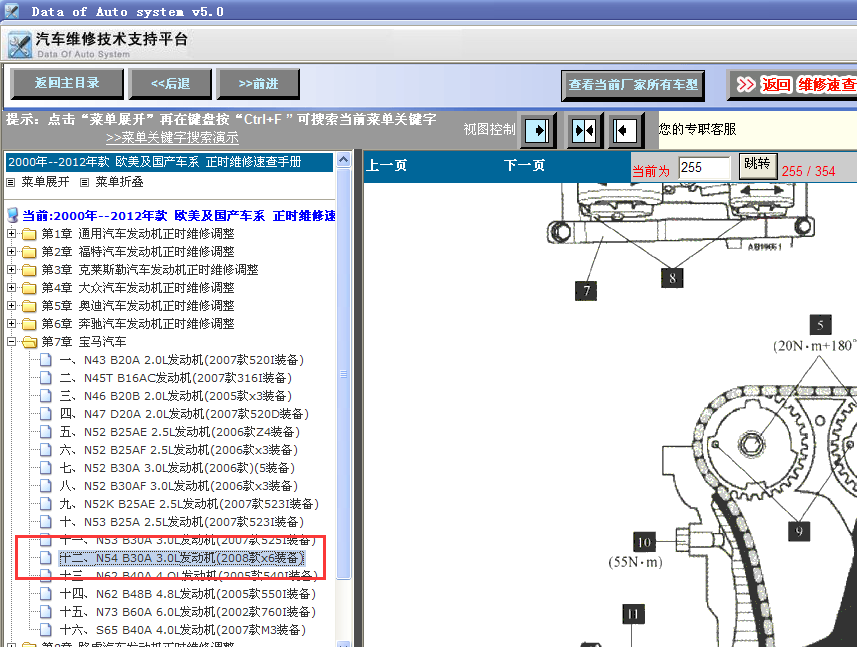The image size is (857, 647).
Task: Click the page icon beside N52 B30A 3.0L entry
Action: point(46,468)
